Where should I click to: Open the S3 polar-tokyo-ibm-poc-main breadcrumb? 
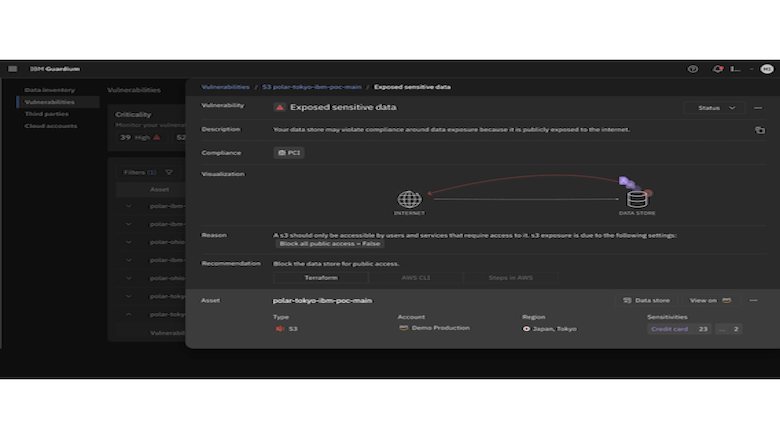tap(312, 87)
